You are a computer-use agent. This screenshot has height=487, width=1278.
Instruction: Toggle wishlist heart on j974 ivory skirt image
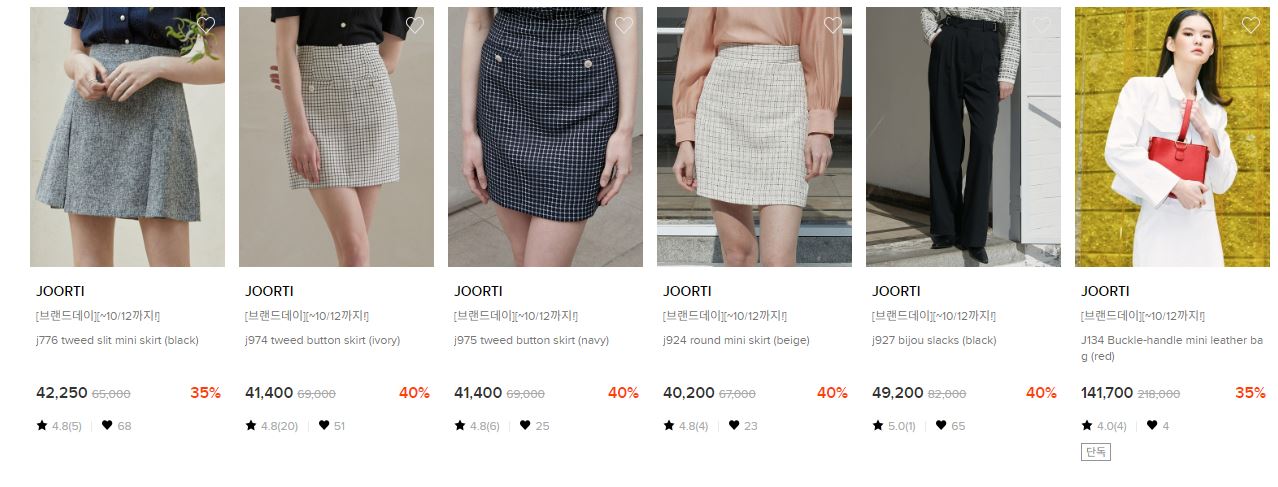tap(415, 25)
